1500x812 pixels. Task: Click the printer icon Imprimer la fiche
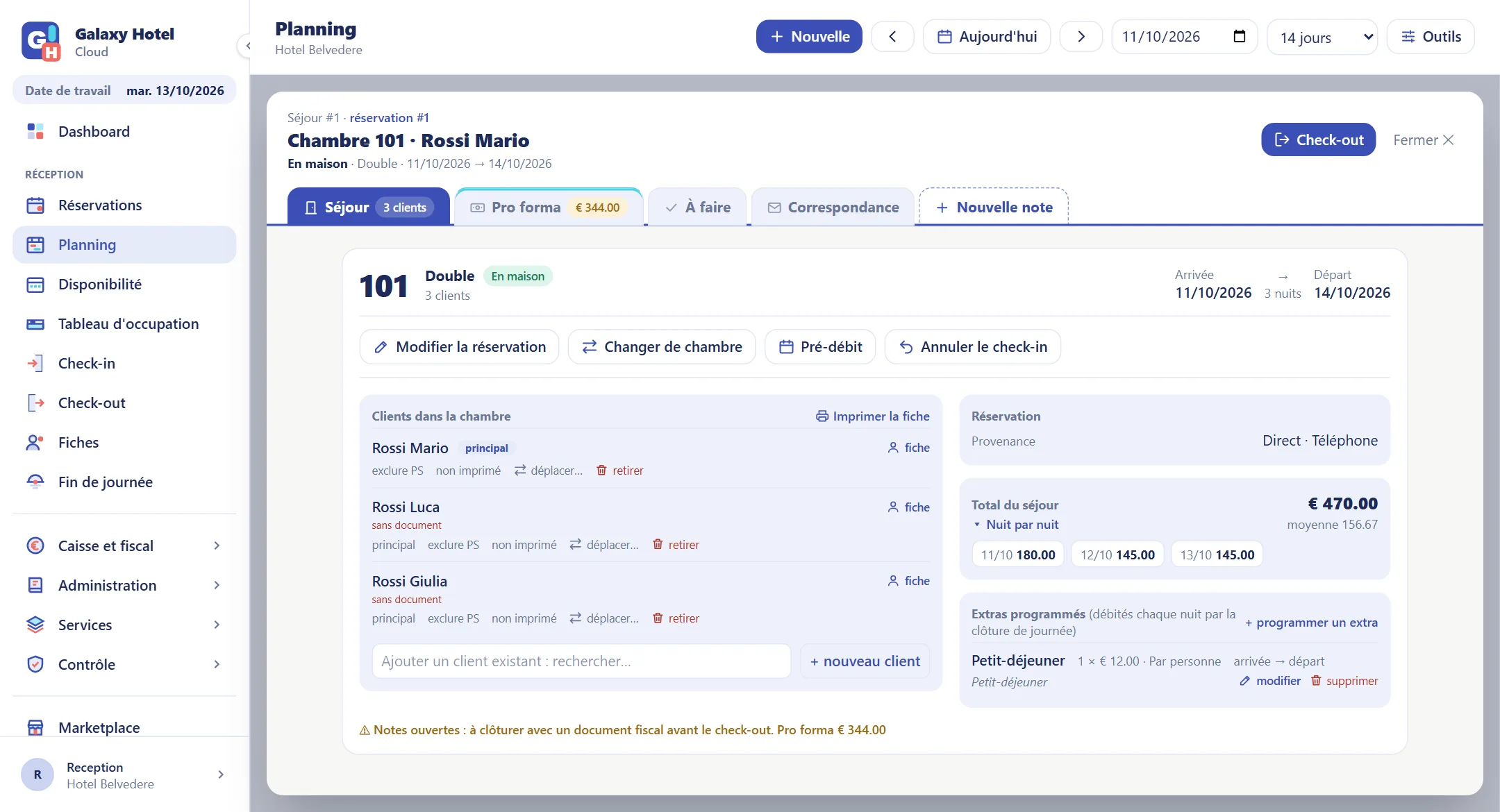coord(822,416)
